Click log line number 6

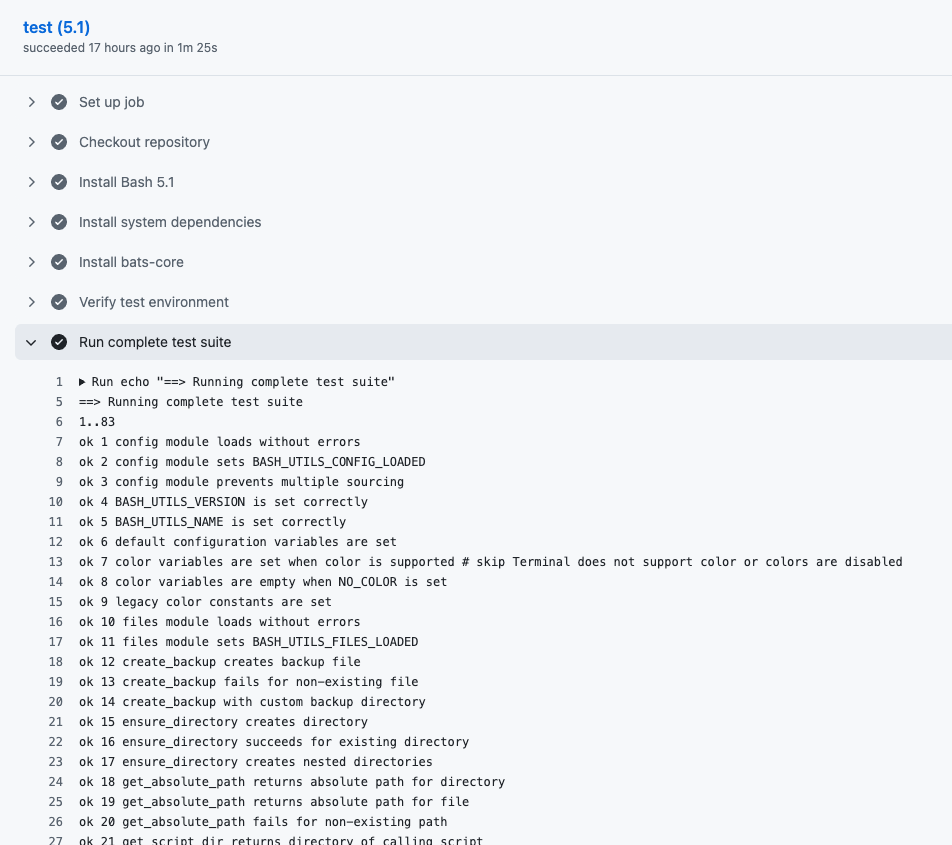click(x=59, y=422)
